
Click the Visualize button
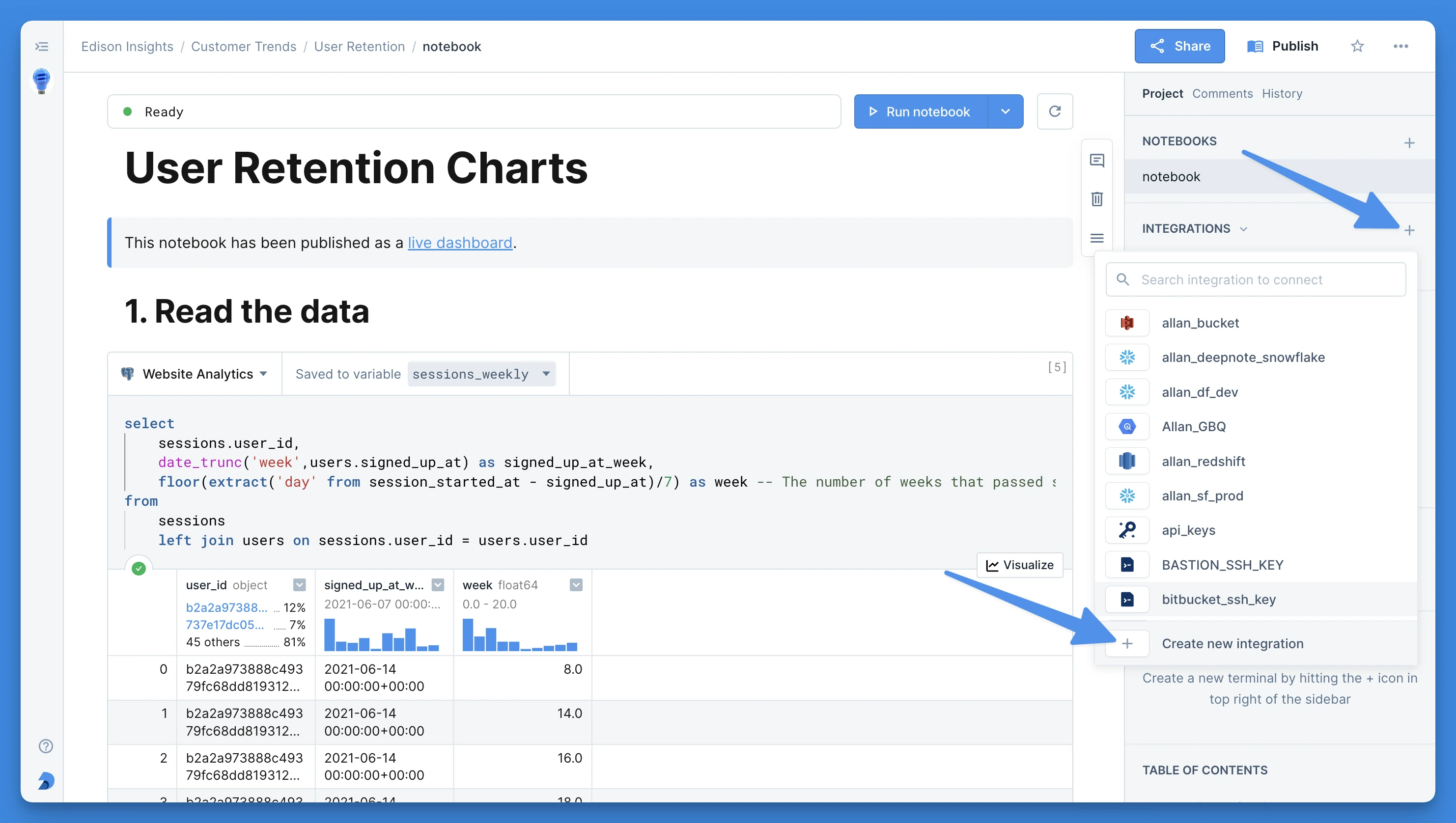tap(1019, 565)
